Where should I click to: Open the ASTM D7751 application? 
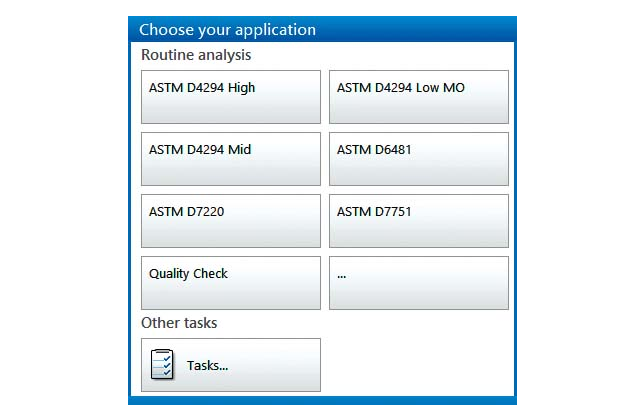(418, 221)
